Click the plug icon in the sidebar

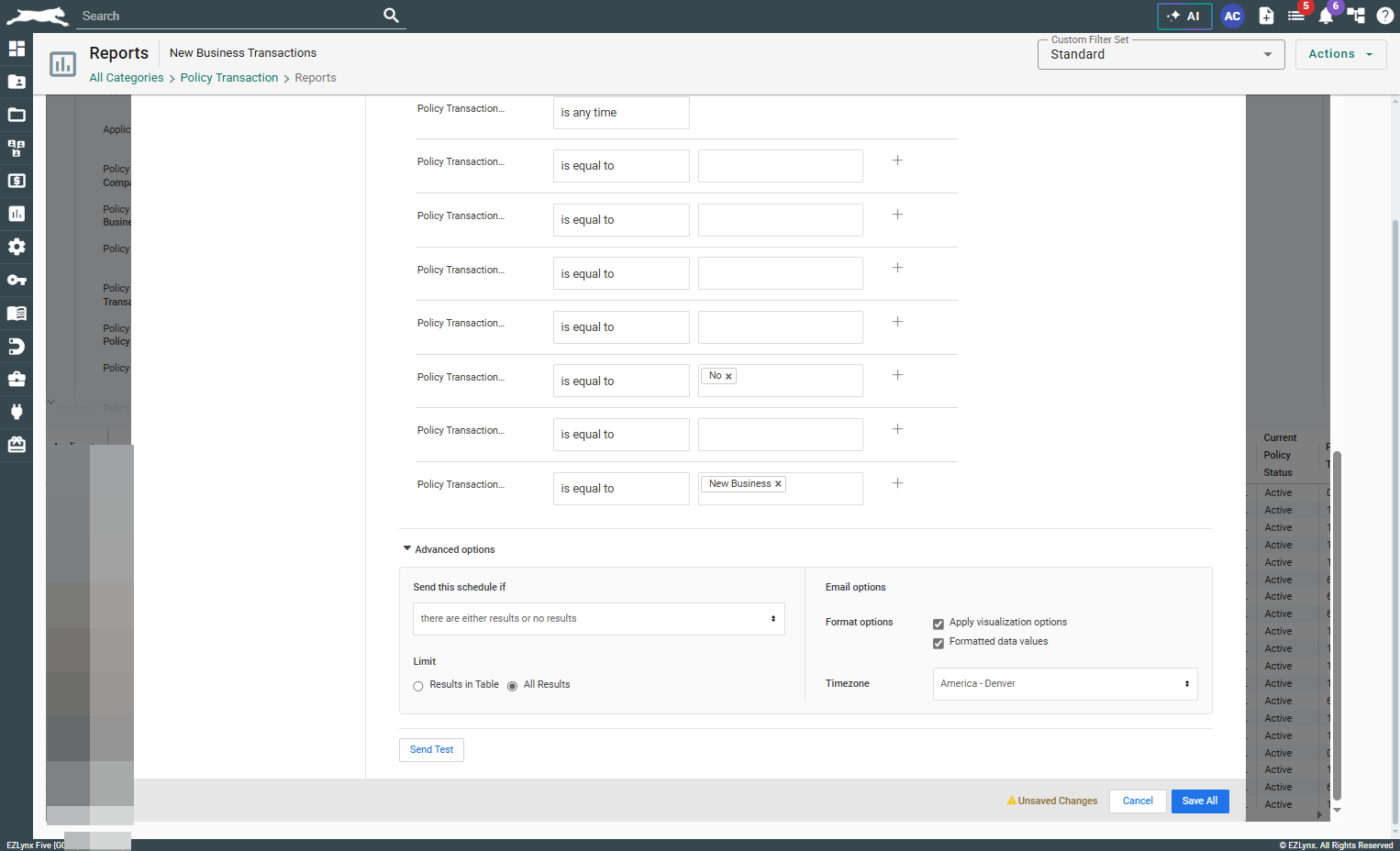tap(17, 412)
